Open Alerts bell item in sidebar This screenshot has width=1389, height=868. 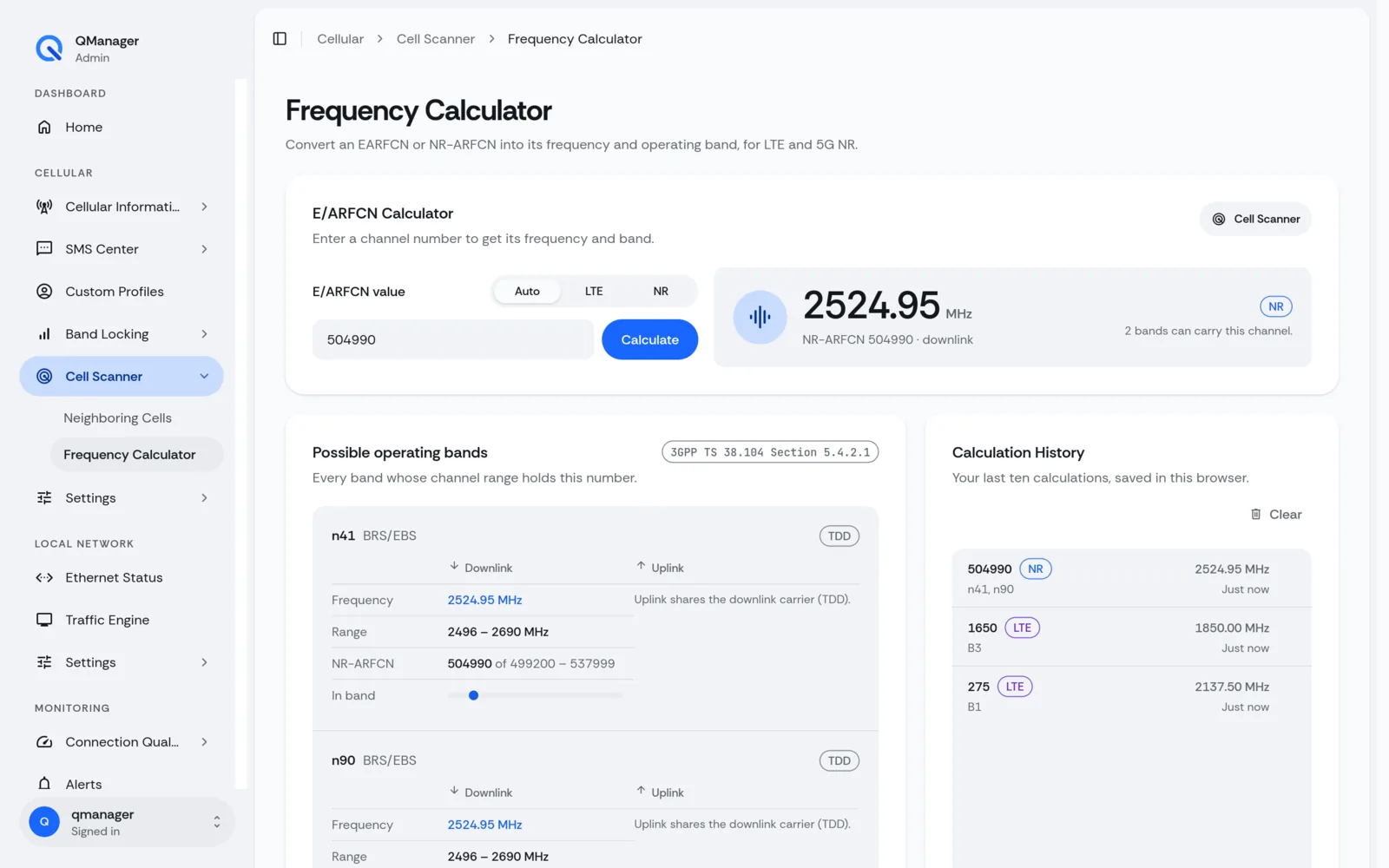[x=122, y=784]
